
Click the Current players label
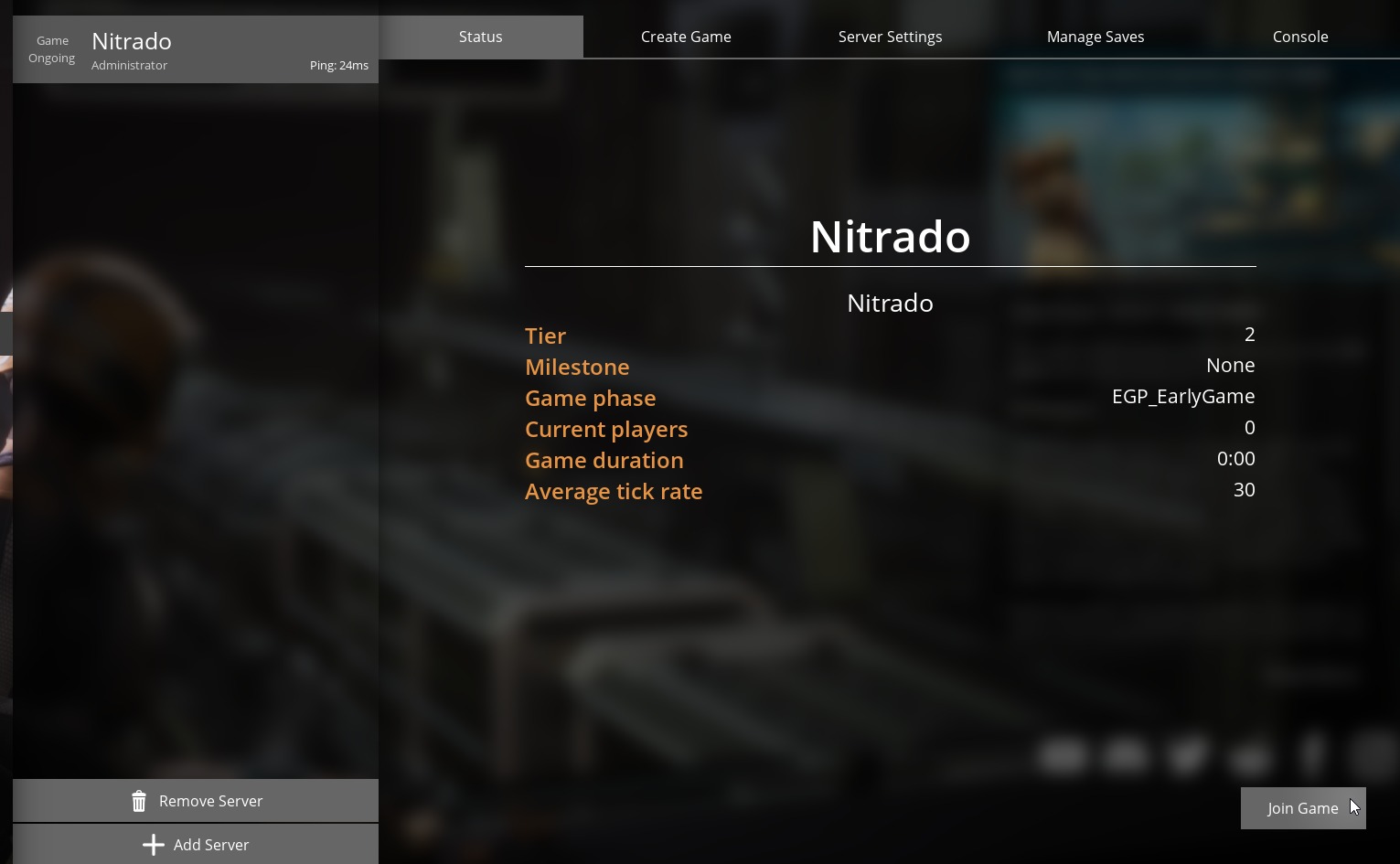[606, 430]
